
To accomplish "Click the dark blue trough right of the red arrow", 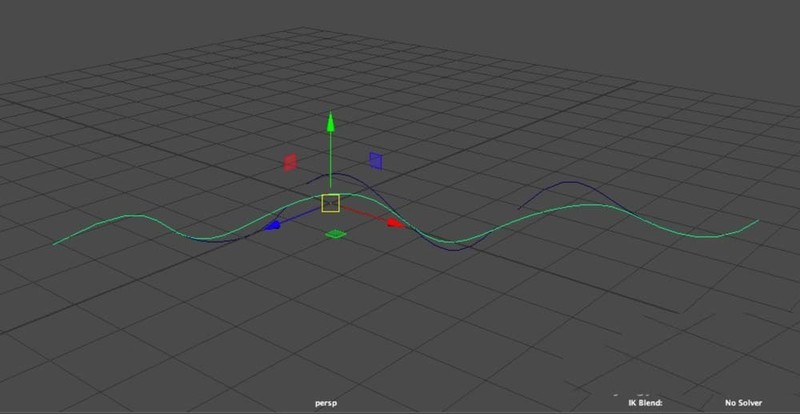I will (455, 249).
